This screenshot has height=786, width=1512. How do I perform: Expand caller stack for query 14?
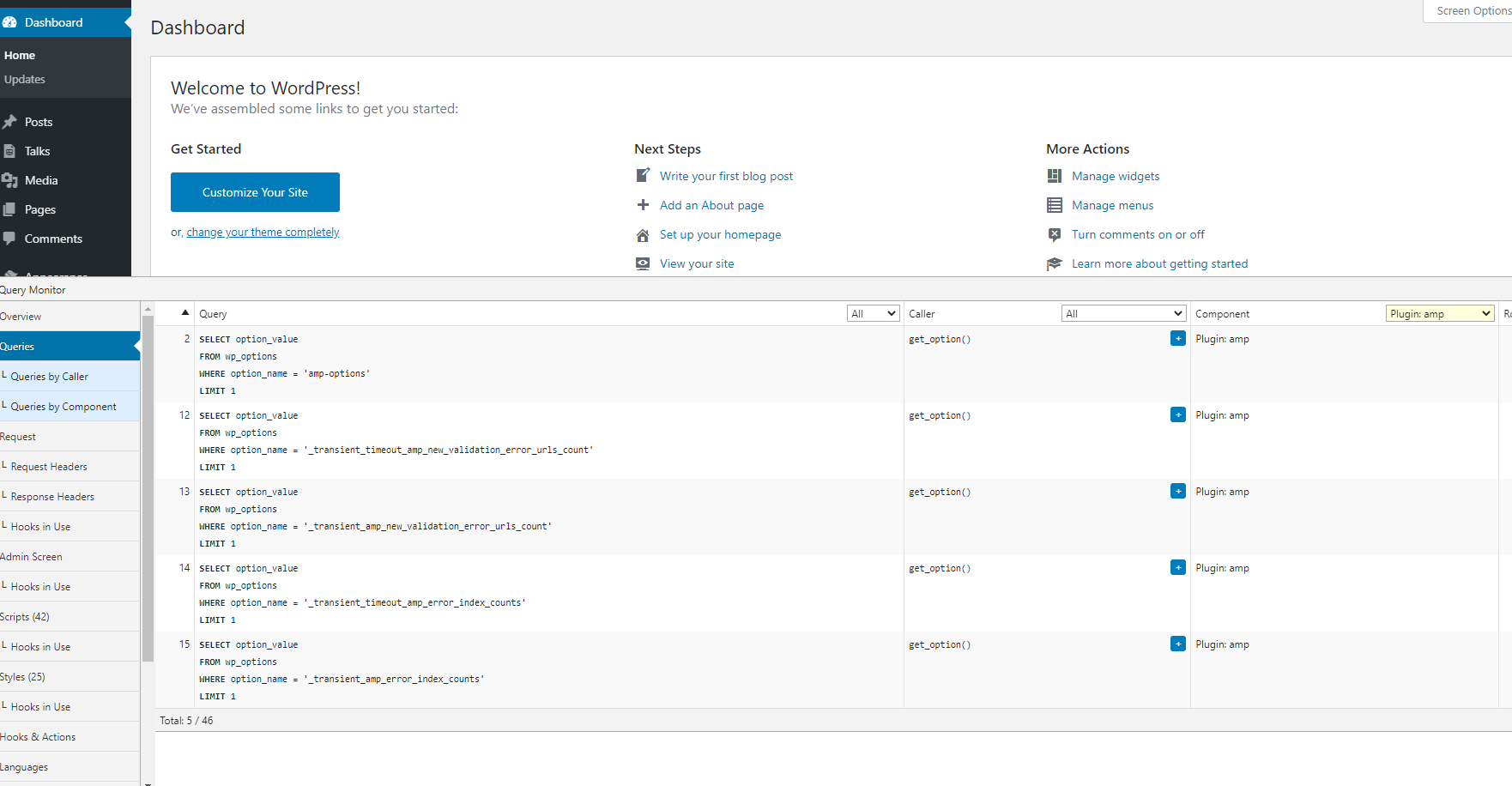point(1178,567)
